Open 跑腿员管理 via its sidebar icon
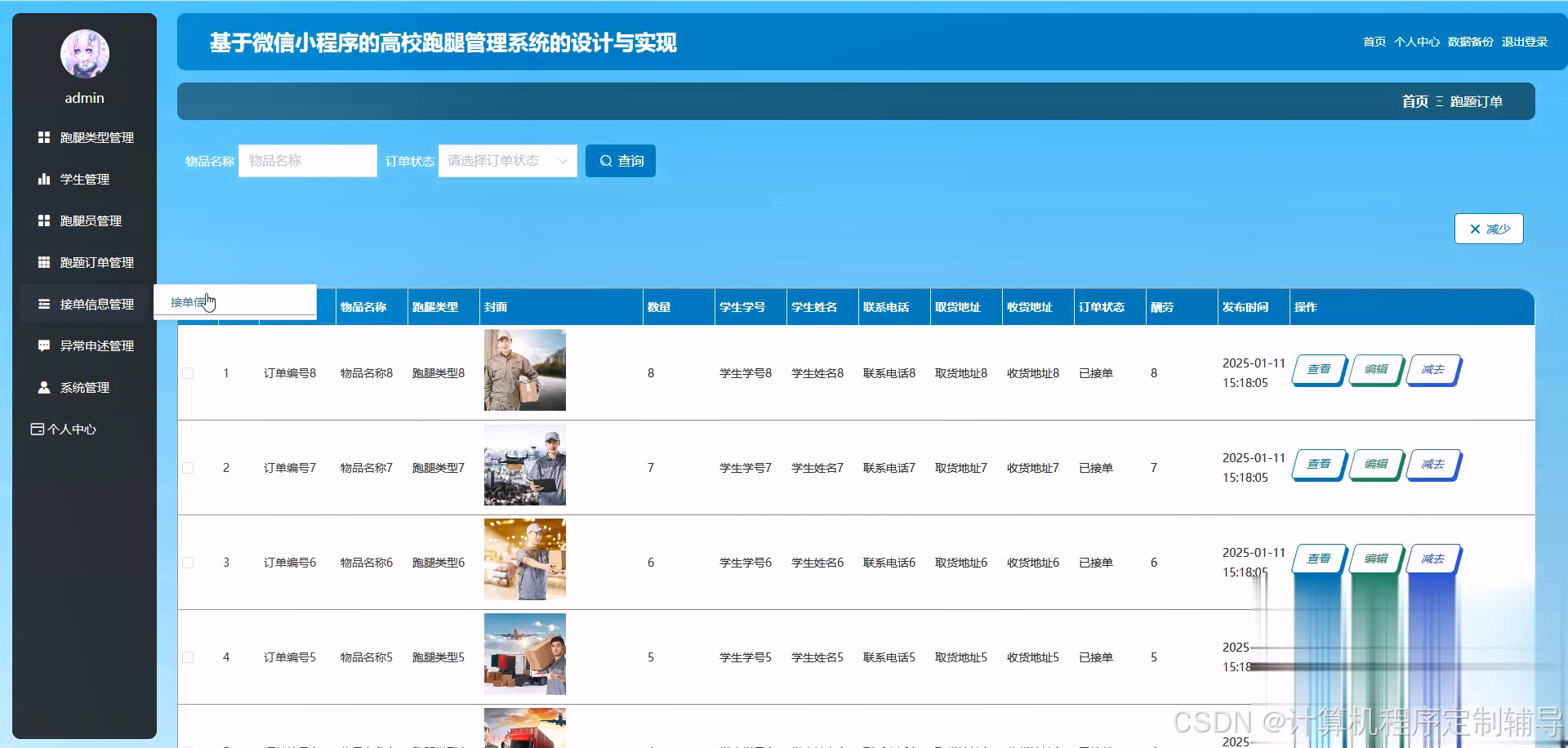 click(44, 220)
